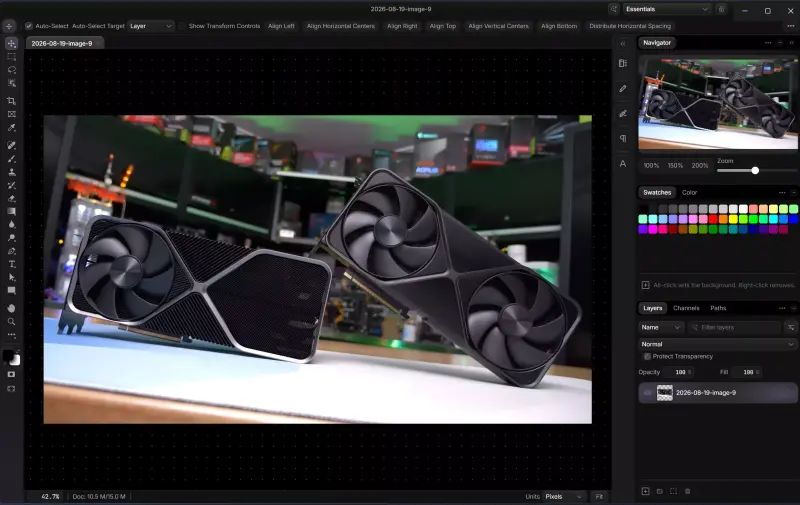Select the Rectangle shape tool

point(11,290)
